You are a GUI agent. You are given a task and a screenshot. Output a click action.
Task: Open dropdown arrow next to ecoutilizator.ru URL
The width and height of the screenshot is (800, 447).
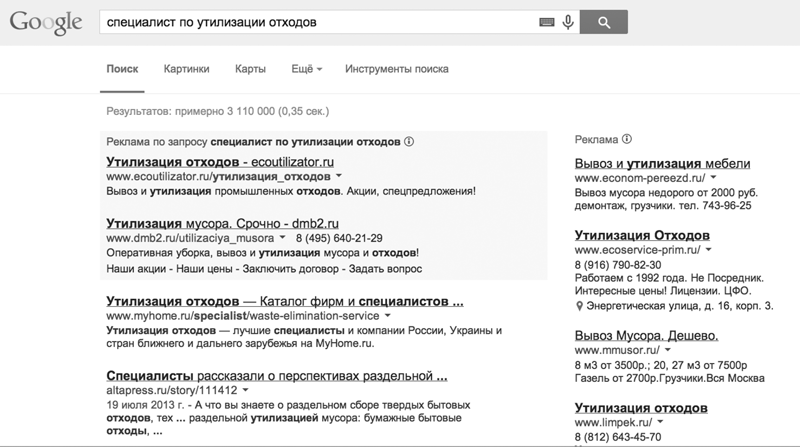point(340,176)
